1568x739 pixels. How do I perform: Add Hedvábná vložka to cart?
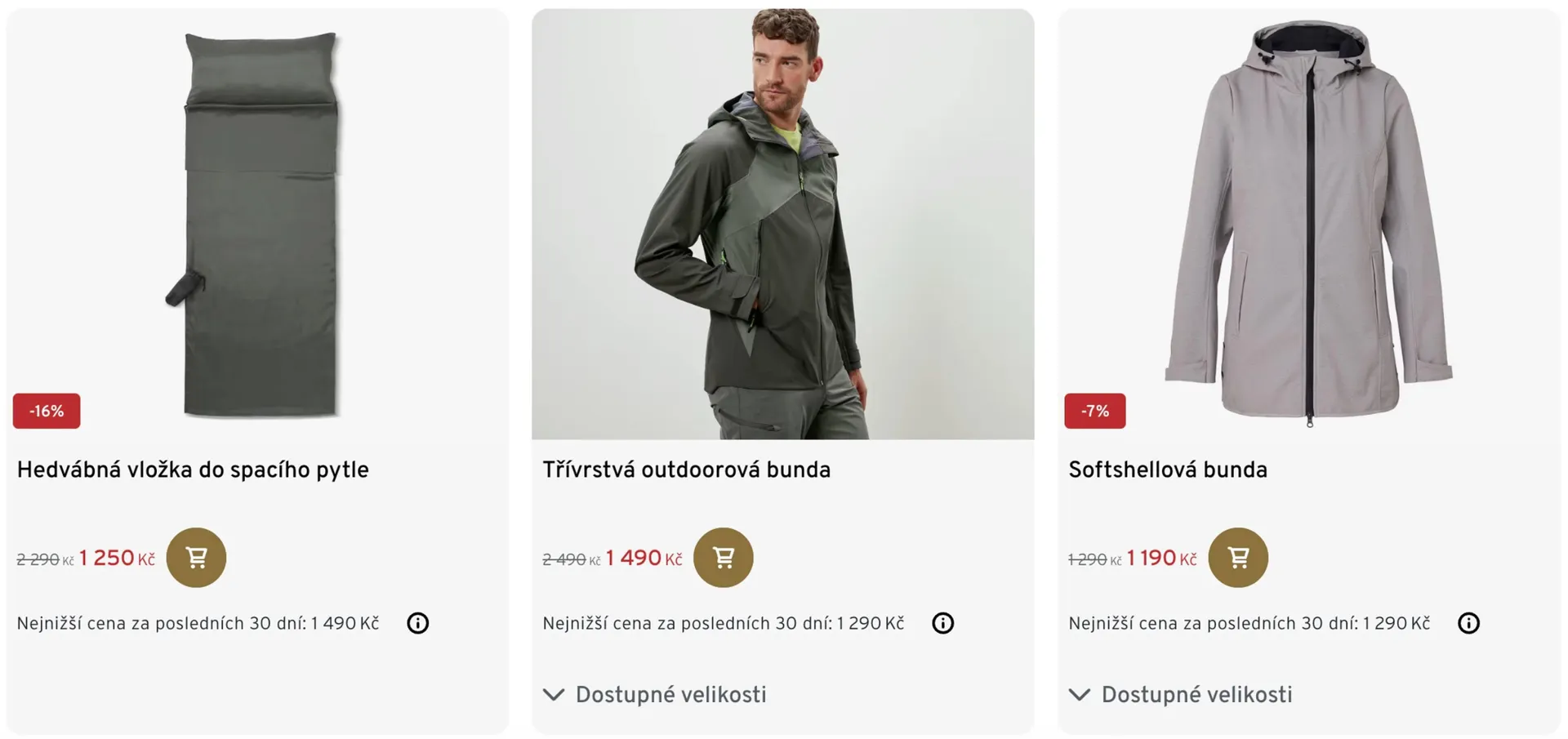196,558
